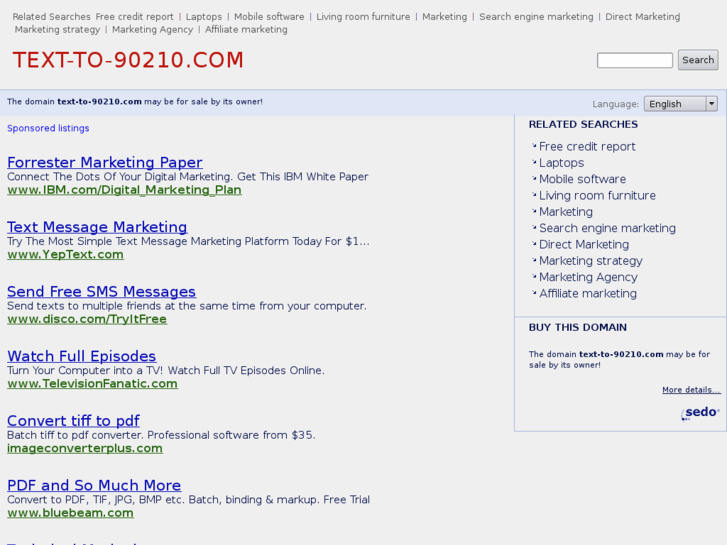Viewport: 727px width, 545px height.
Task: Click Laptops in top related searches
Action: point(204,17)
